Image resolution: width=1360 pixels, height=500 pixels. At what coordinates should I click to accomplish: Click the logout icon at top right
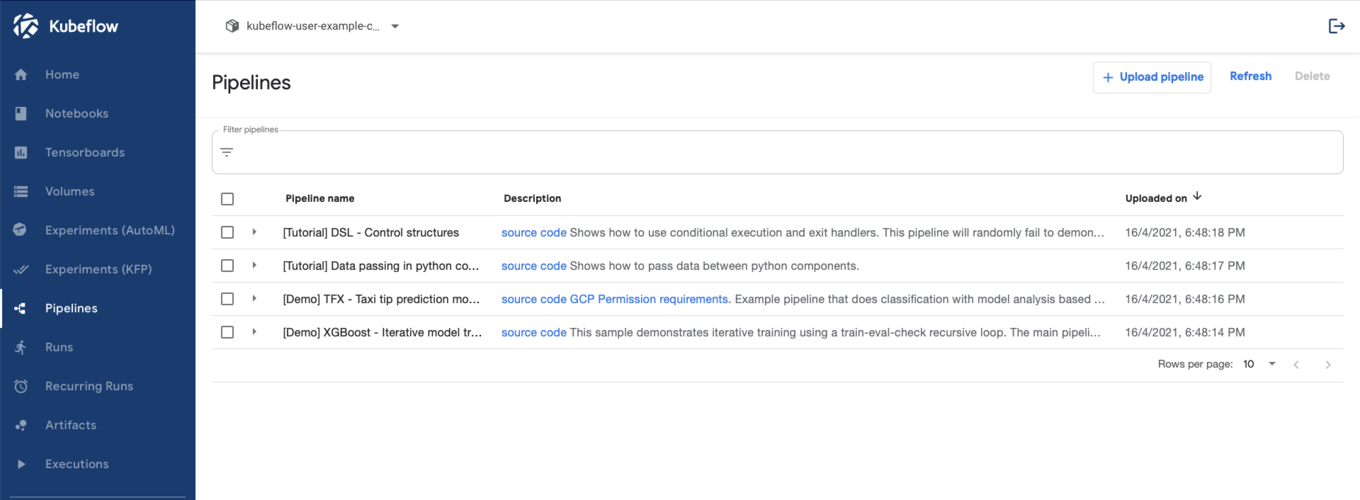coord(1336,26)
